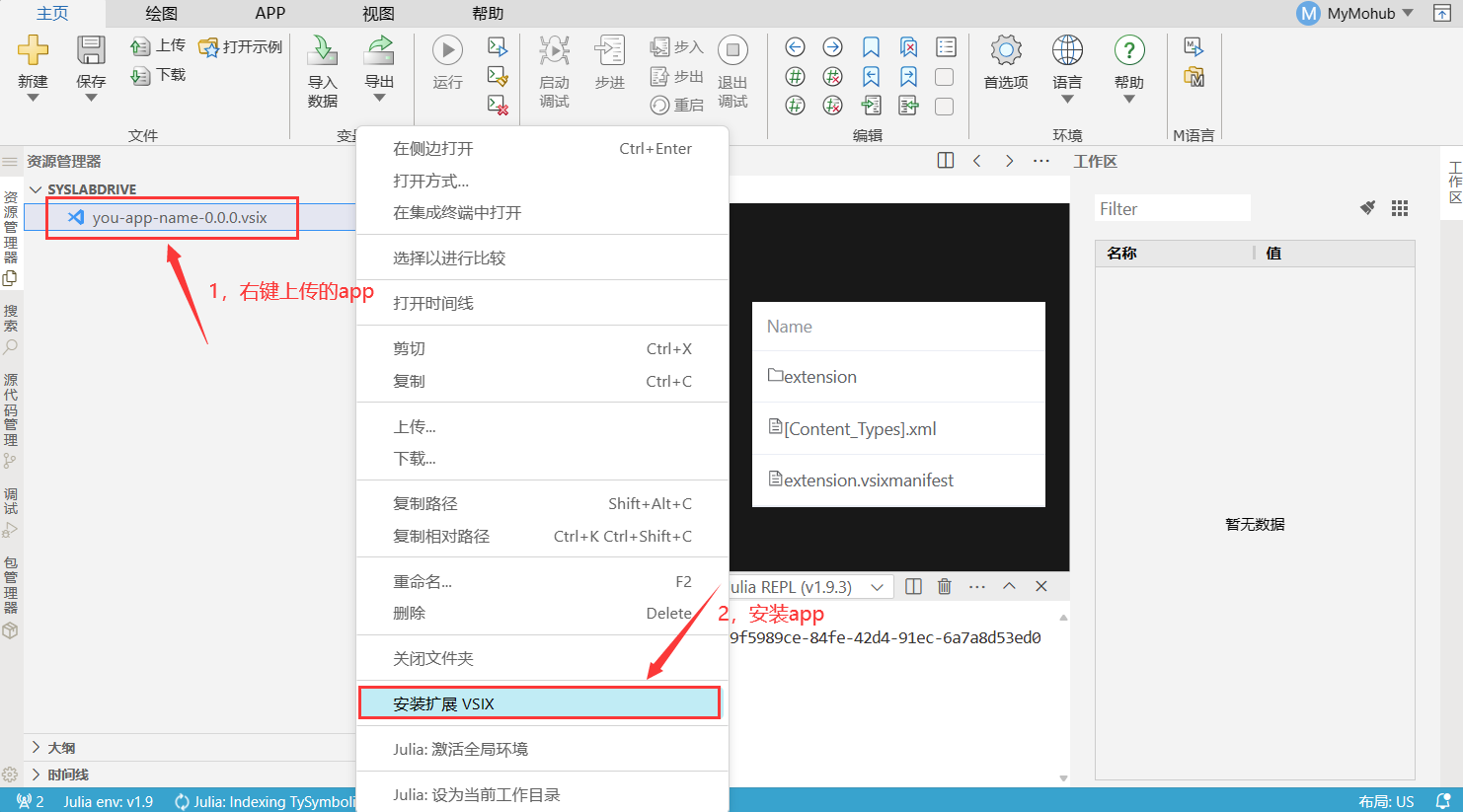Click the split editor icon above preview

tap(946, 161)
